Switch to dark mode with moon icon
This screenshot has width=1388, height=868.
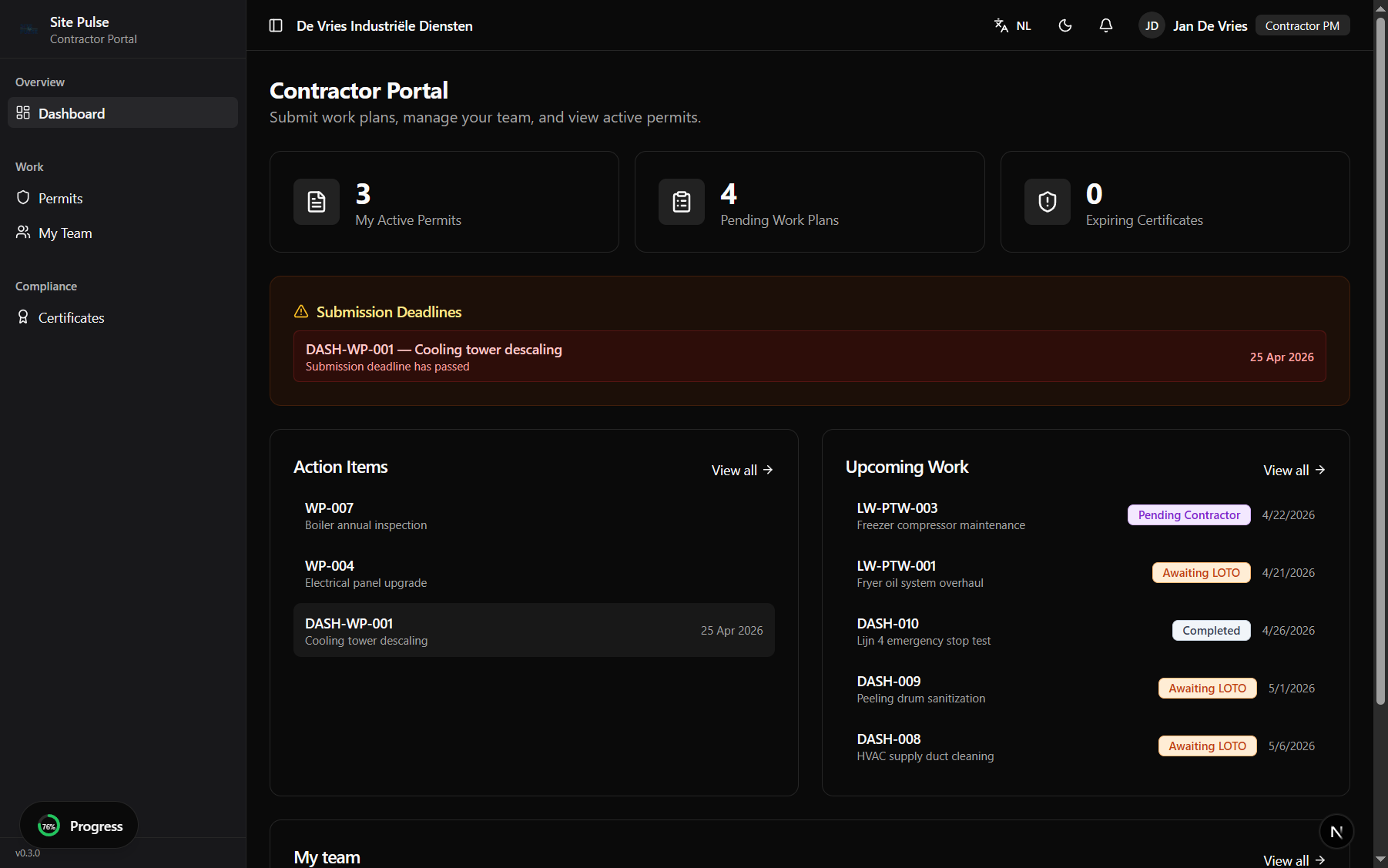click(x=1065, y=25)
